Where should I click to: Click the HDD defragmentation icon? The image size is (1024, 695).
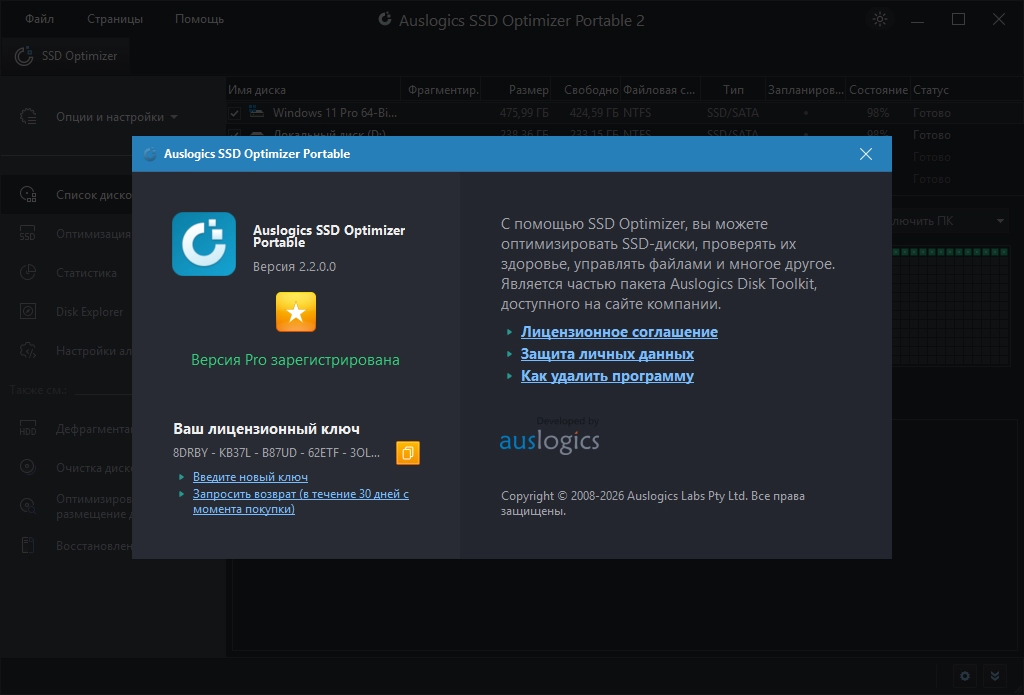click(27, 428)
